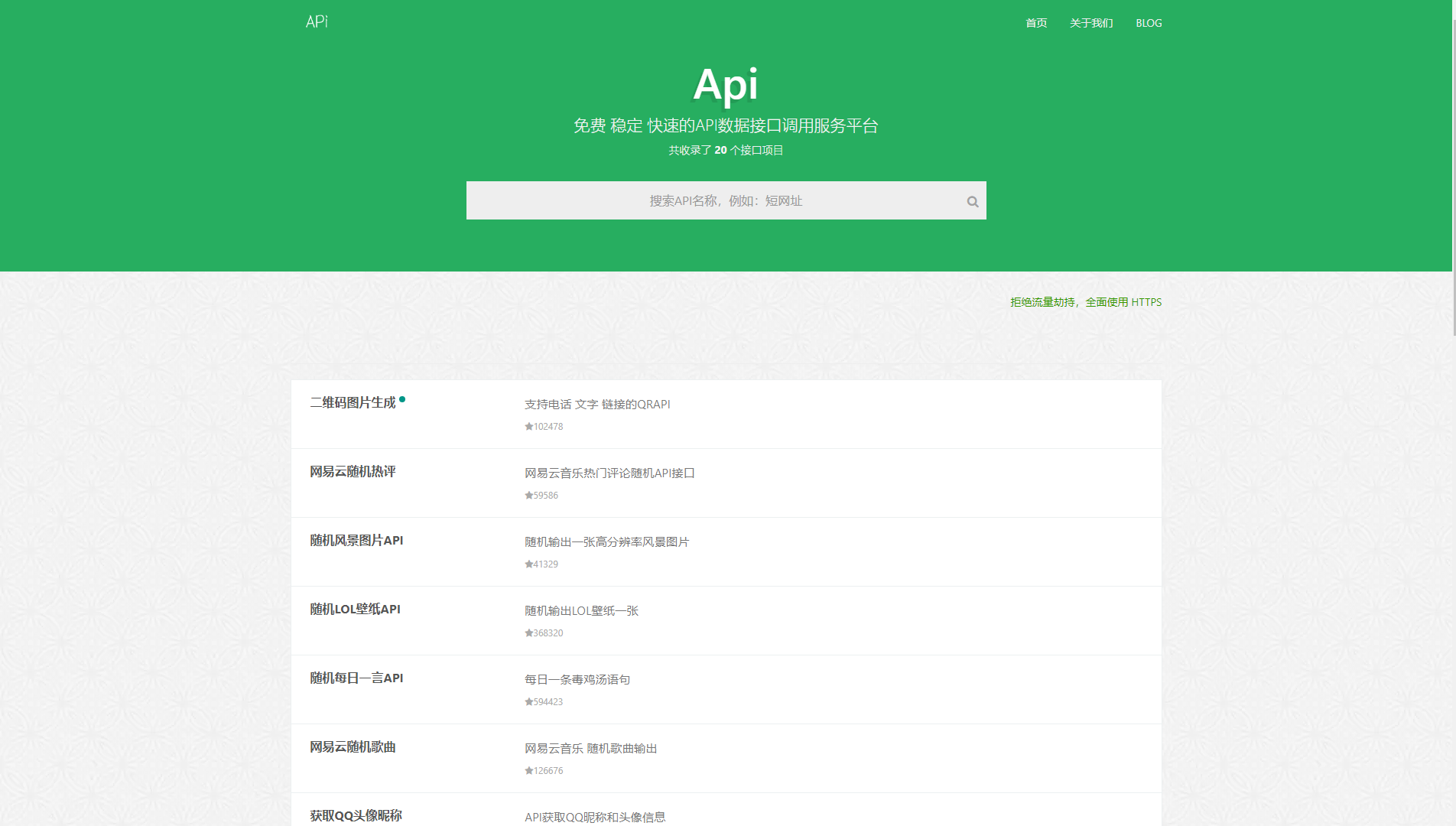Open the 关于我们 page
This screenshot has width=1456, height=826.
pos(1091,23)
